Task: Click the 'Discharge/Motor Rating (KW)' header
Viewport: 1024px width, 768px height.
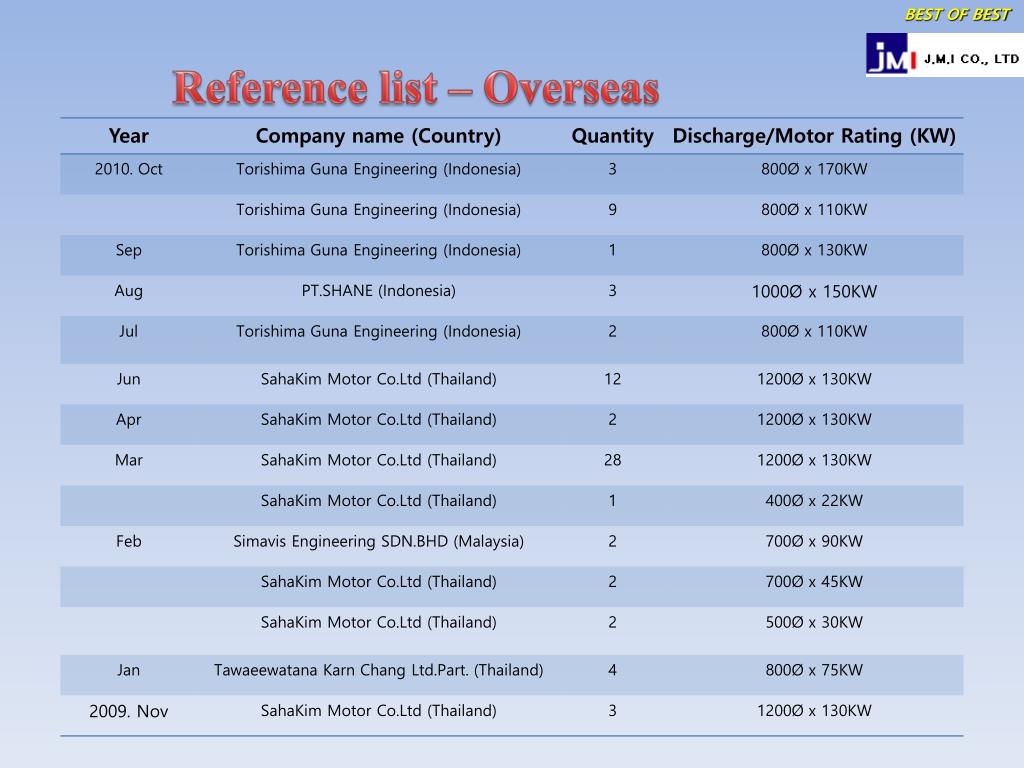Action: [814, 136]
